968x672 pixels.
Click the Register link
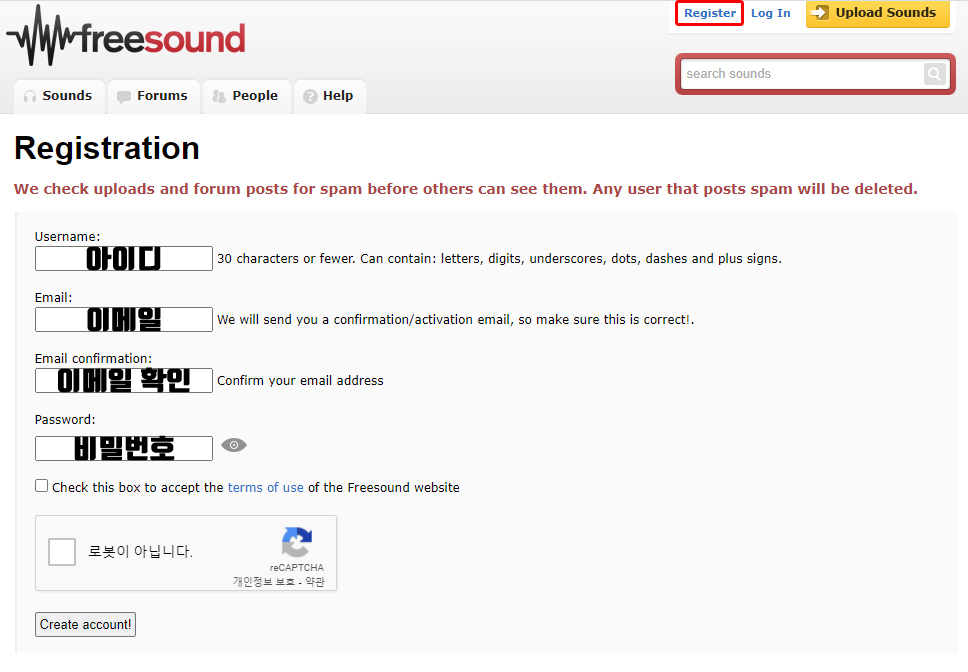coord(709,13)
